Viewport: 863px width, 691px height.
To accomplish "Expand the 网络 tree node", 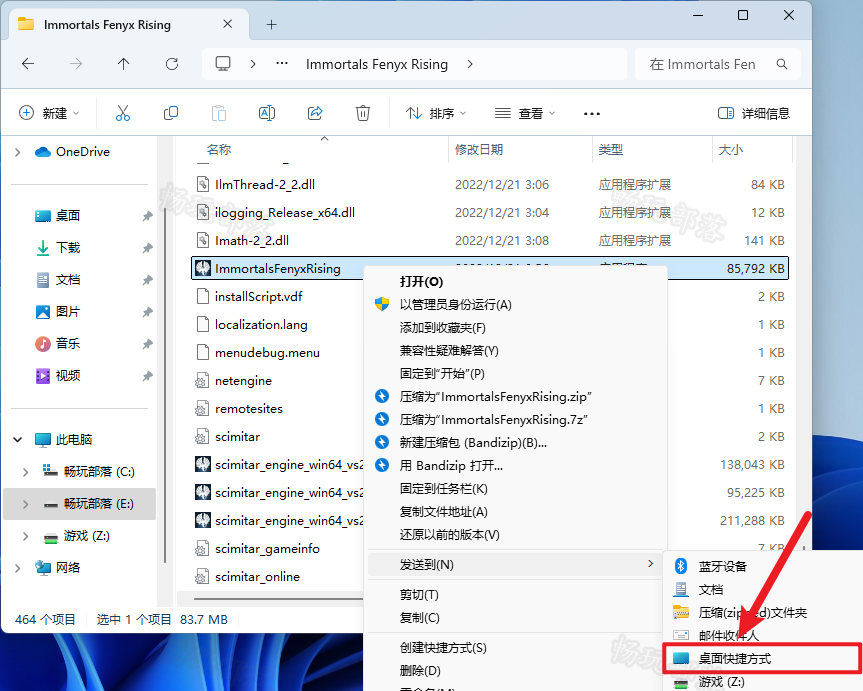I will pyautogui.click(x=18, y=568).
